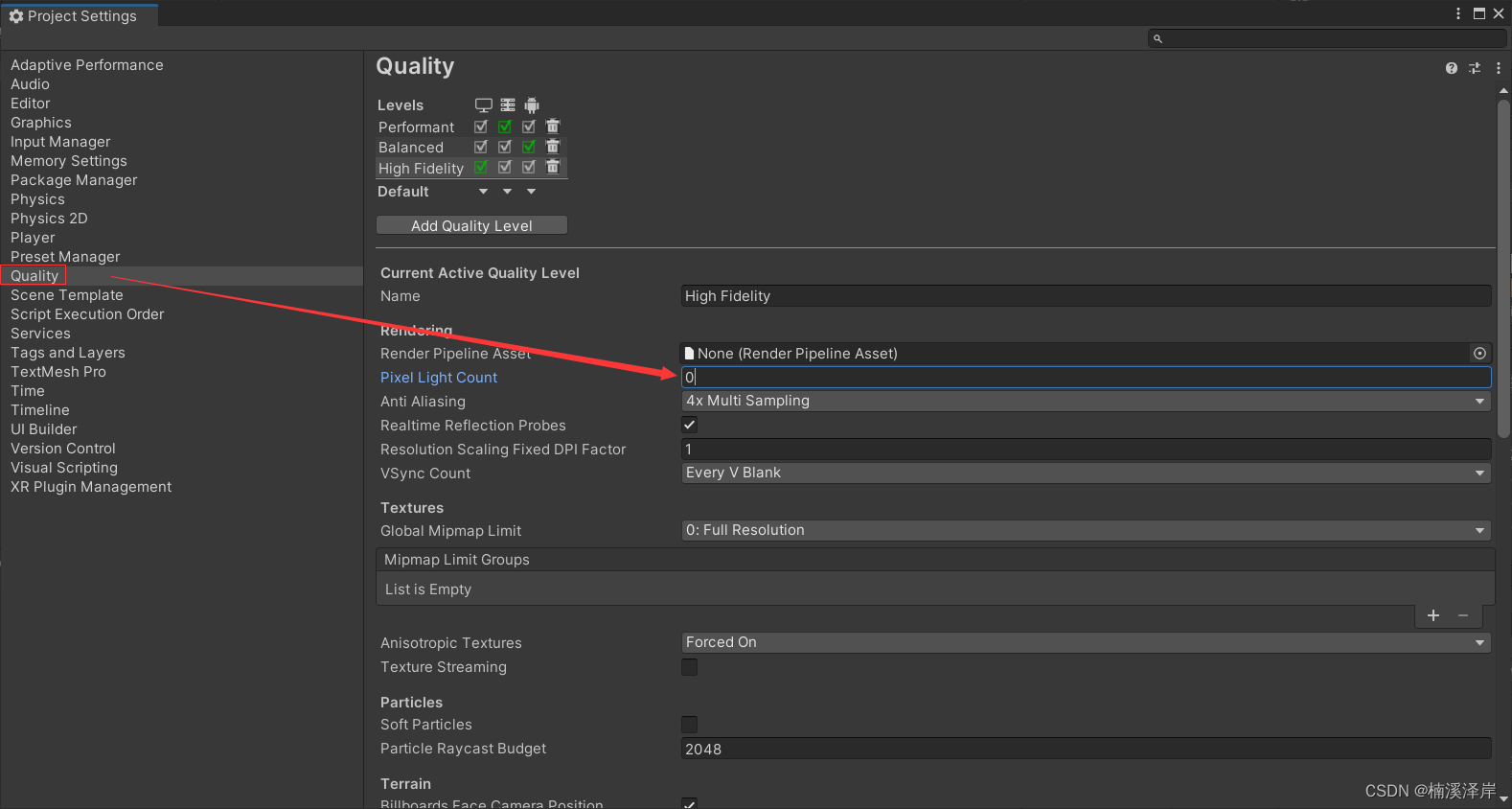The image size is (1512, 809).
Task: Remove a Mipmap Limit Group with minus
Action: pos(1463,615)
